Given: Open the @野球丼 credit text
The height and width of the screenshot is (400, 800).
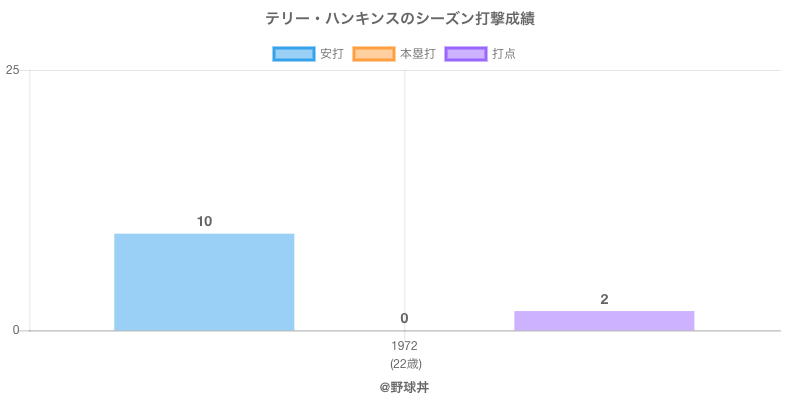Looking at the screenshot, I should tap(405, 386).
